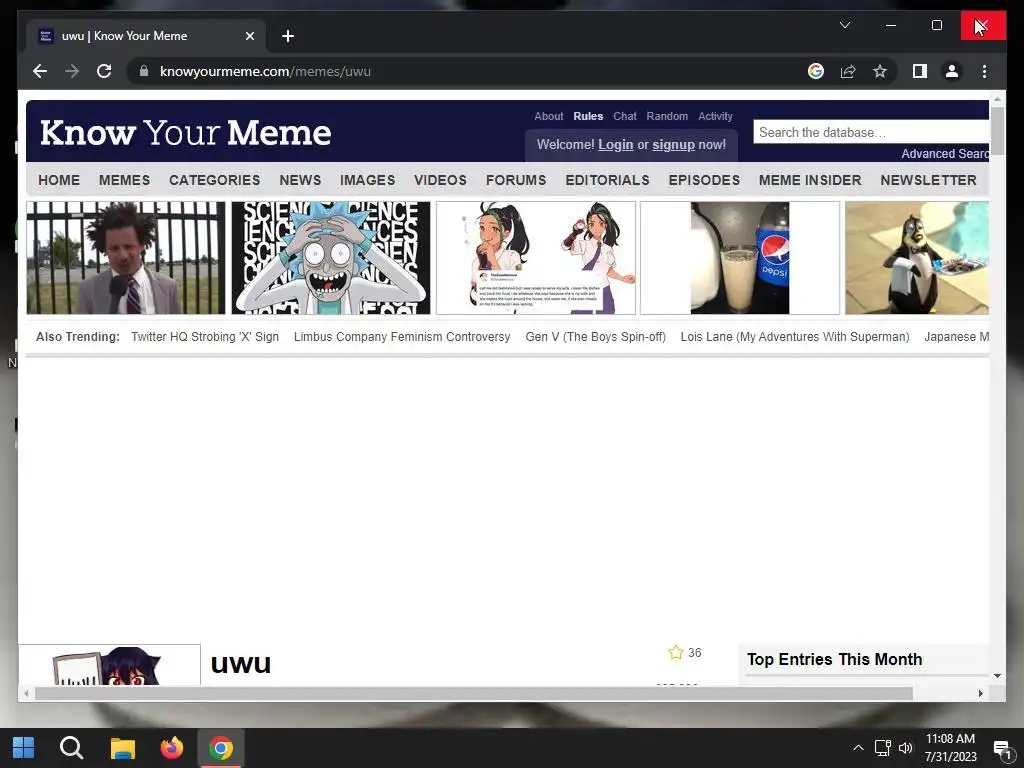
Task: Open the NEWSLETTER menu item
Action: 928,180
